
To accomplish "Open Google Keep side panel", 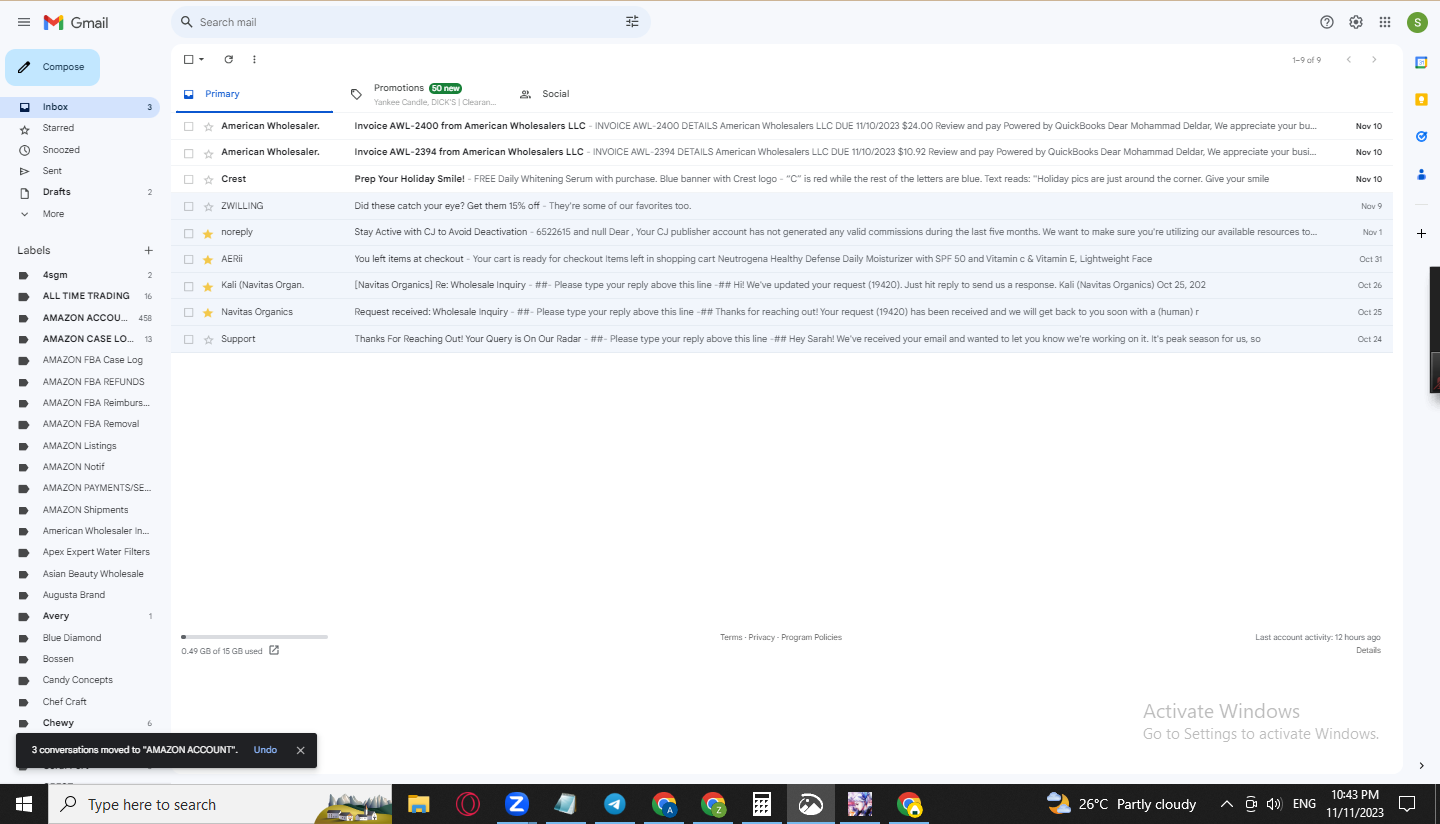I will point(1421,99).
